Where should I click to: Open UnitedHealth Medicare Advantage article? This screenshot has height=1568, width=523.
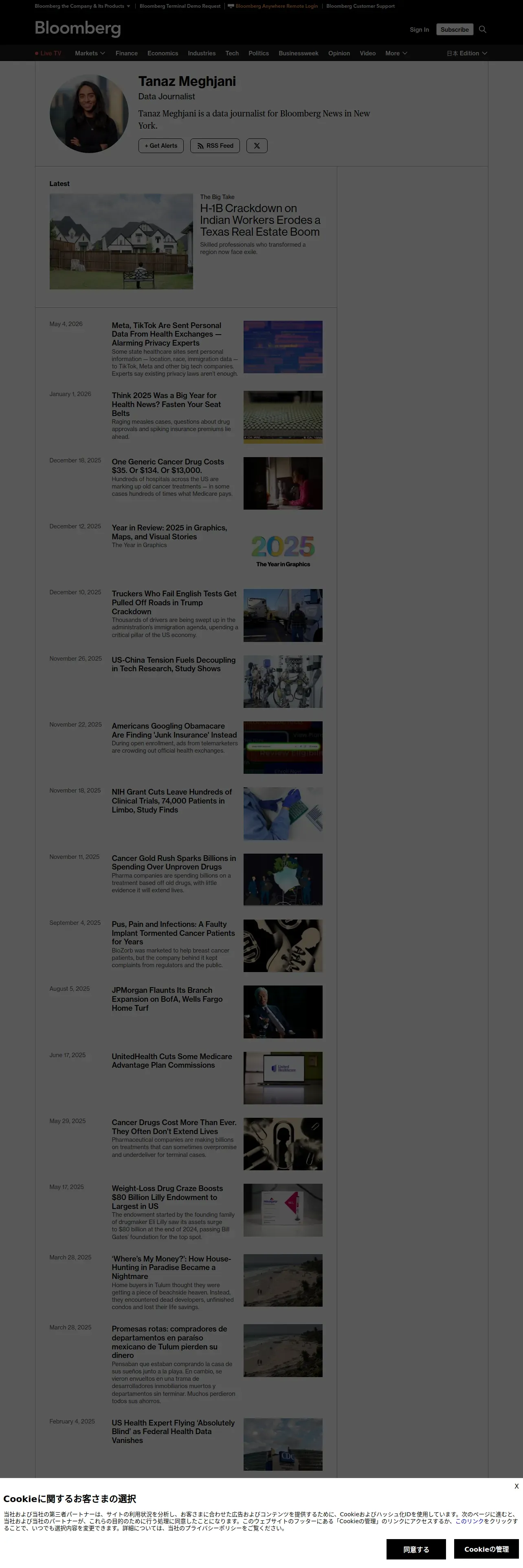click(x=172, y=1061)
